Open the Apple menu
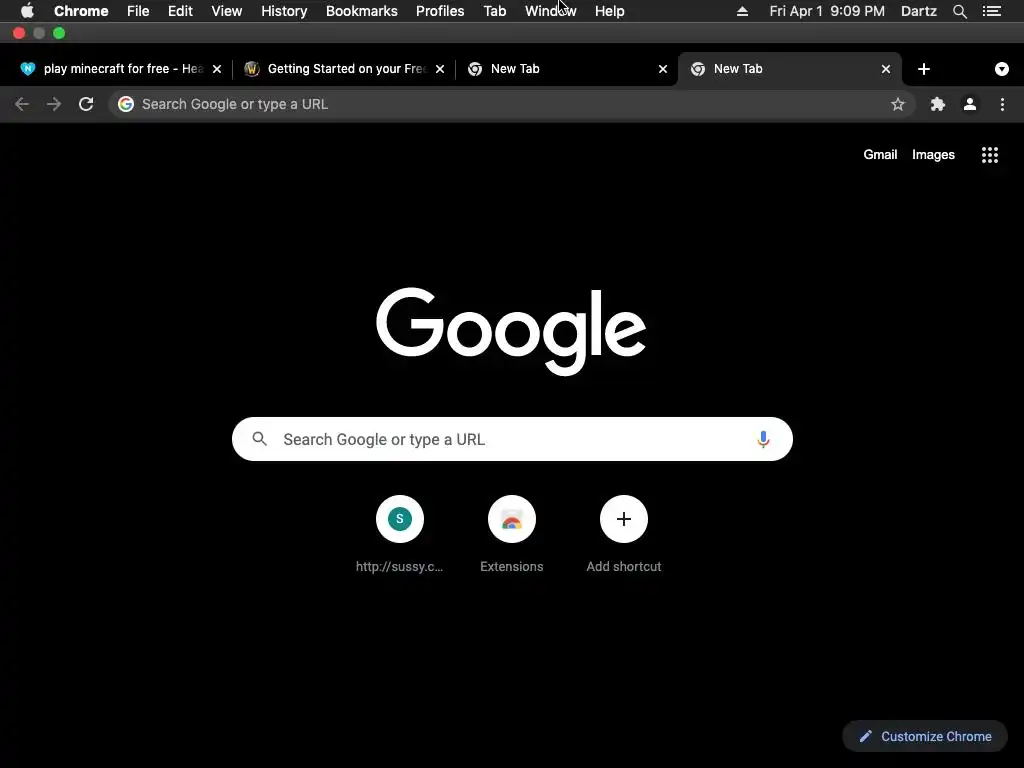 pyautogui.click(x=27, y=11)
